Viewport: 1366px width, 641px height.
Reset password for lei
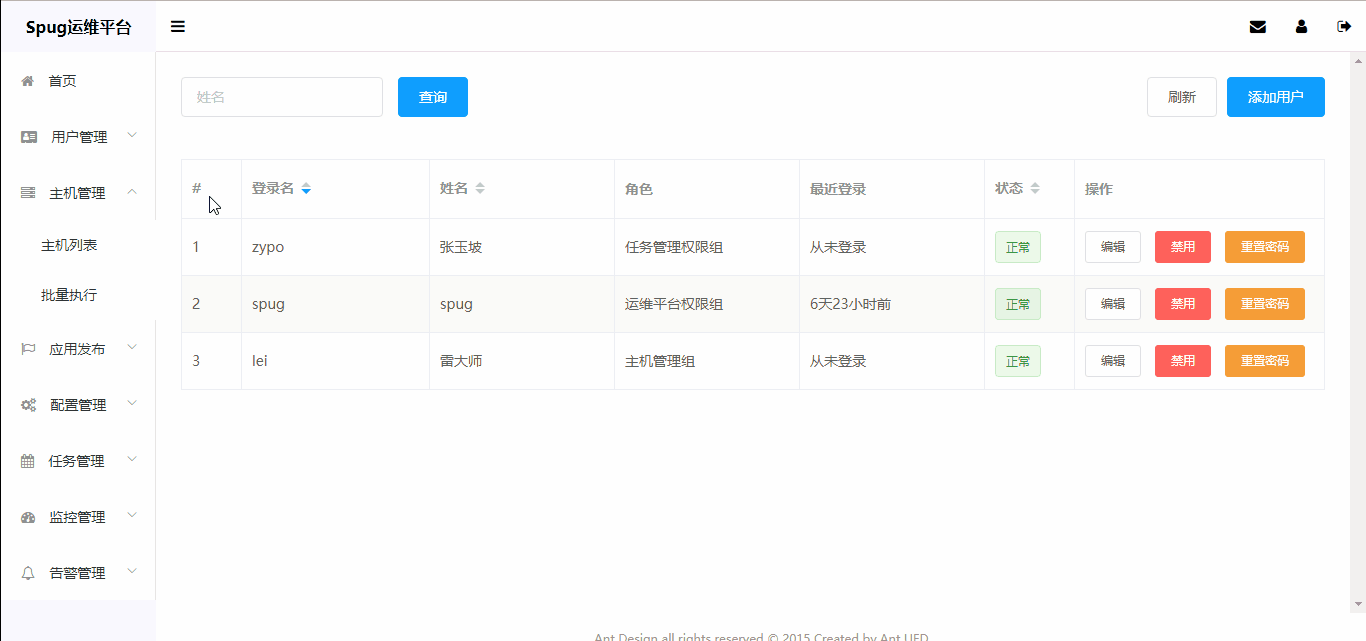(1265, 361)
